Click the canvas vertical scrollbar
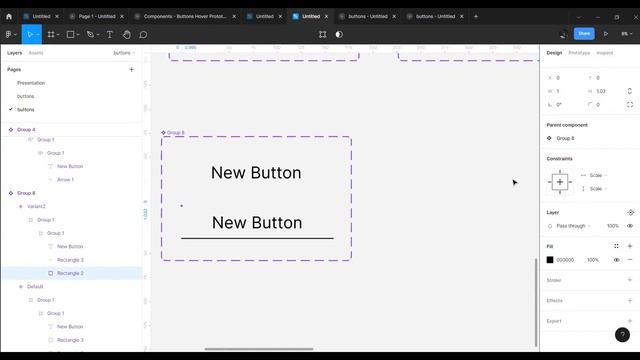640x360 pixels. click(536, 302)
